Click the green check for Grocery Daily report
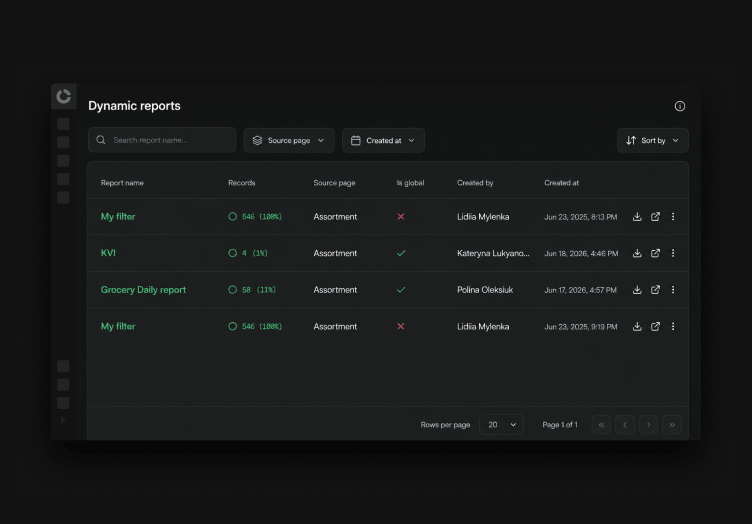752x524 pixels. tap(401, 290)
